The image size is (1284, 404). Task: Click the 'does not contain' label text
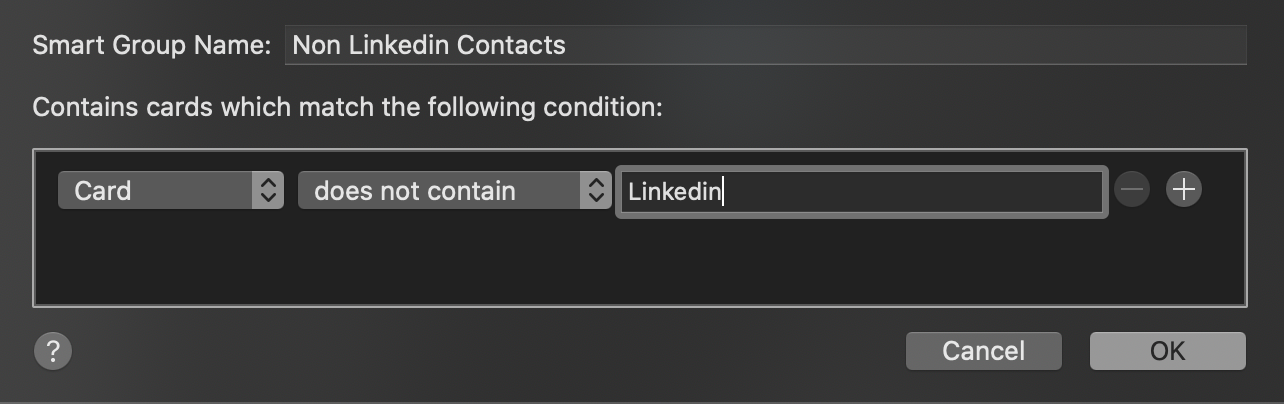coord(415,190)
